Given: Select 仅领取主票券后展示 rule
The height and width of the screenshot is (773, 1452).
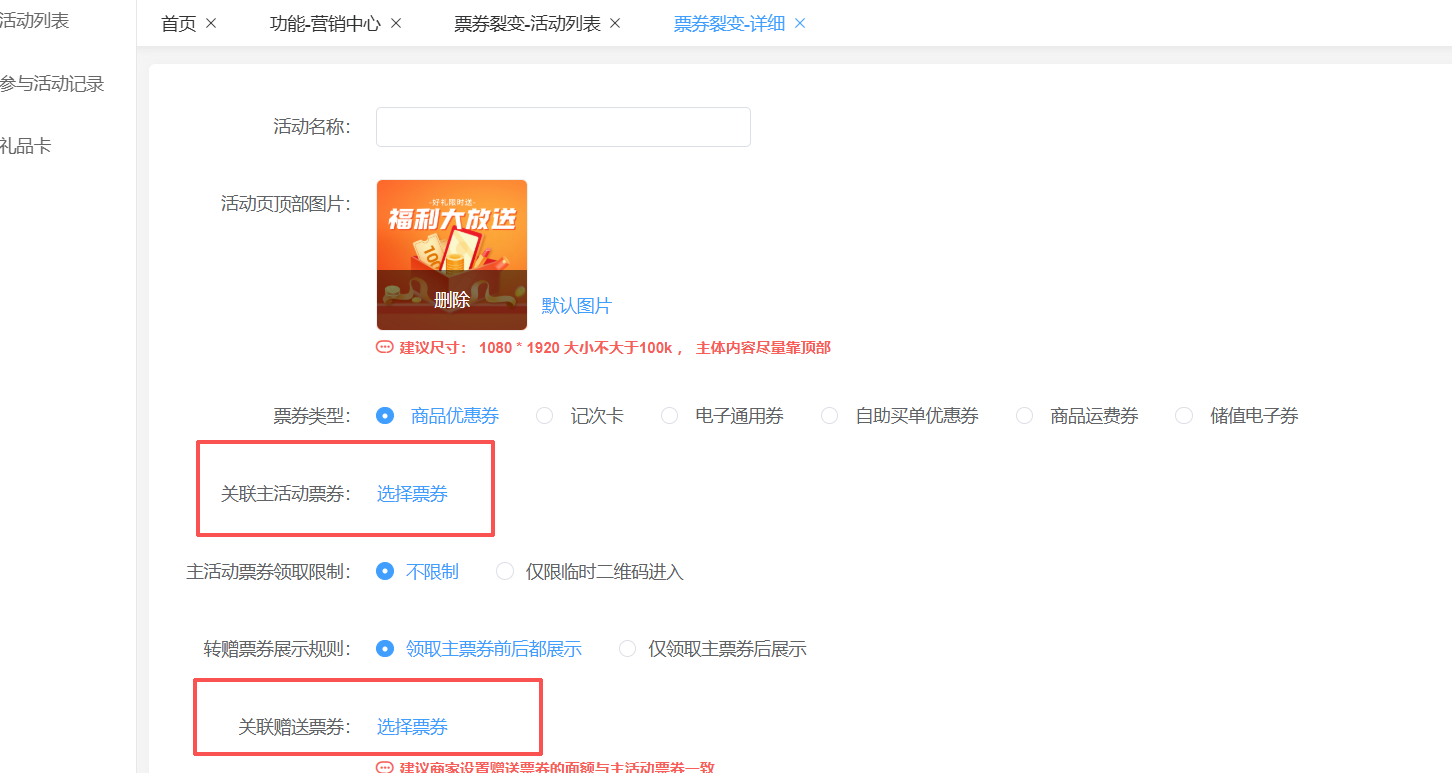Looking at the screenshot, I should 628,649.
